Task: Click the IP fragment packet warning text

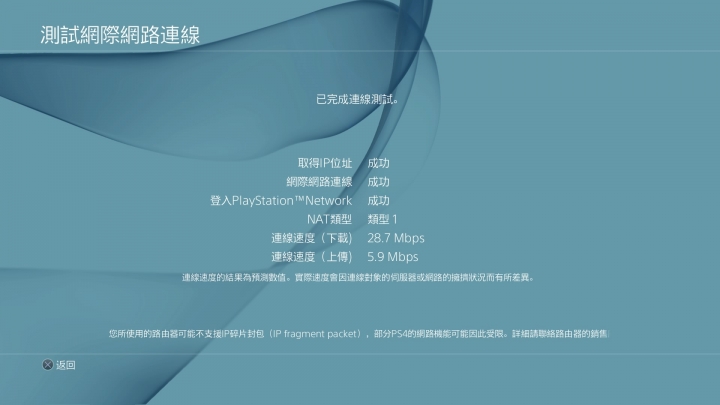Action: [359, 334]
